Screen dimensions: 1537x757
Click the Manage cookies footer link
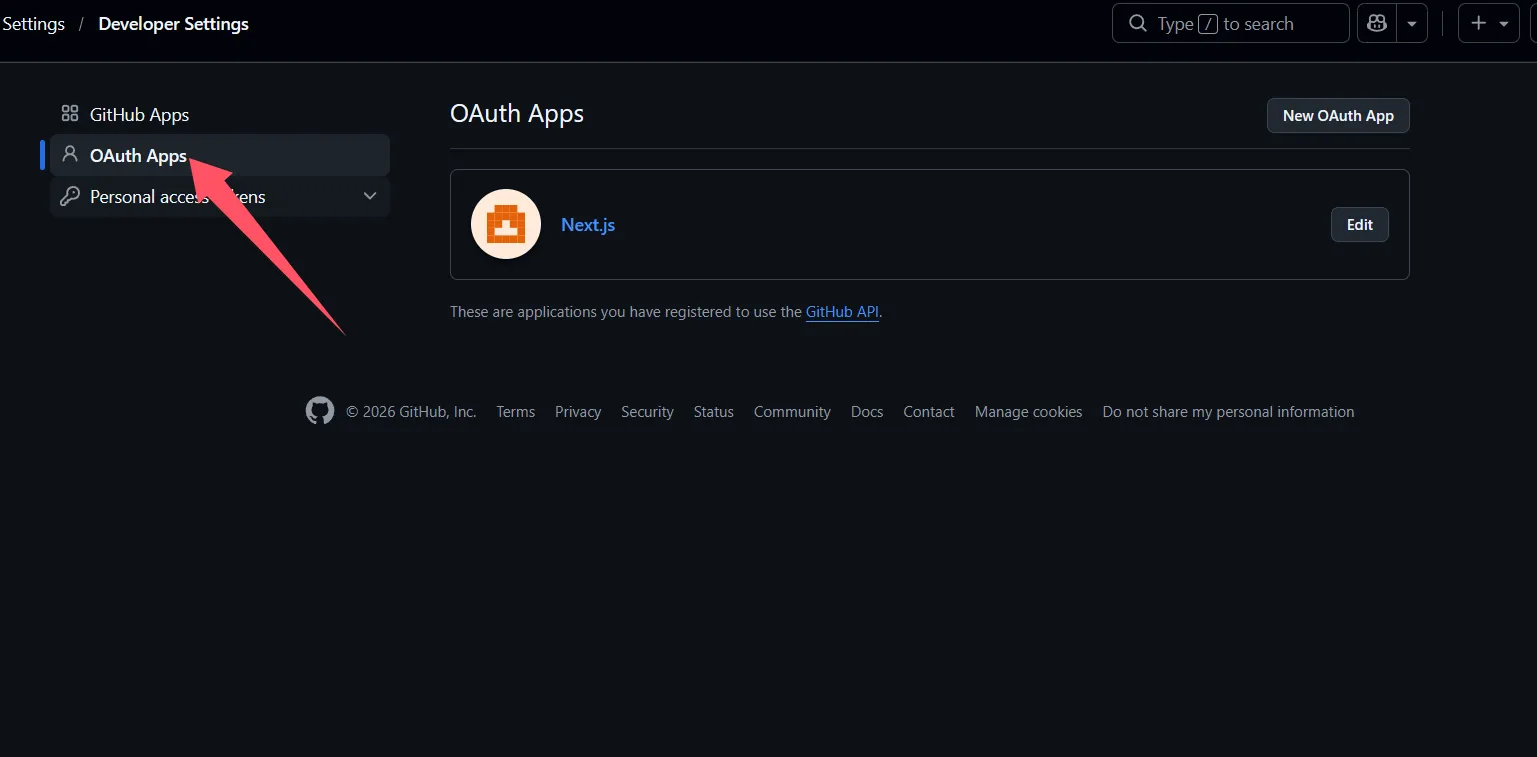tap(1029, 412)
